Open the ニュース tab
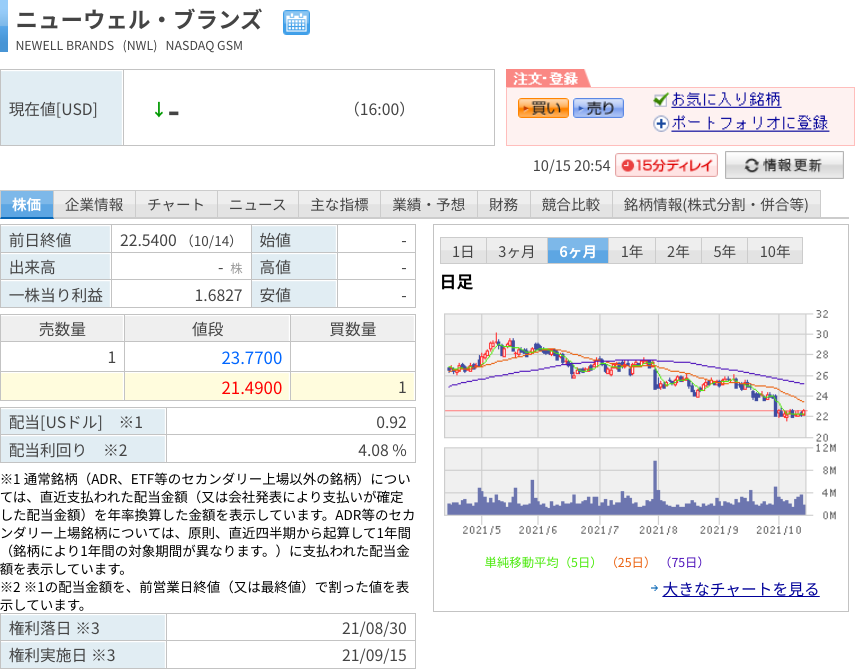 point(257,204)
